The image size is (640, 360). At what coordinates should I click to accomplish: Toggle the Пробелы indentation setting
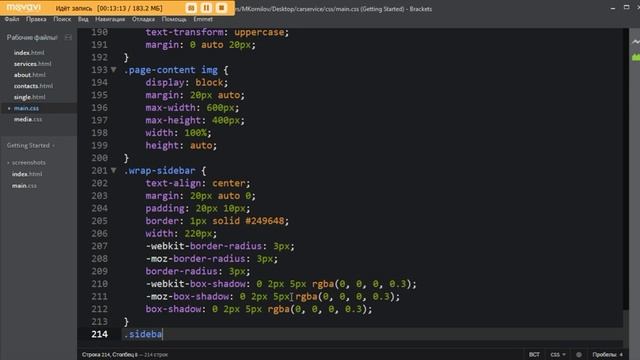click(604, 355)
